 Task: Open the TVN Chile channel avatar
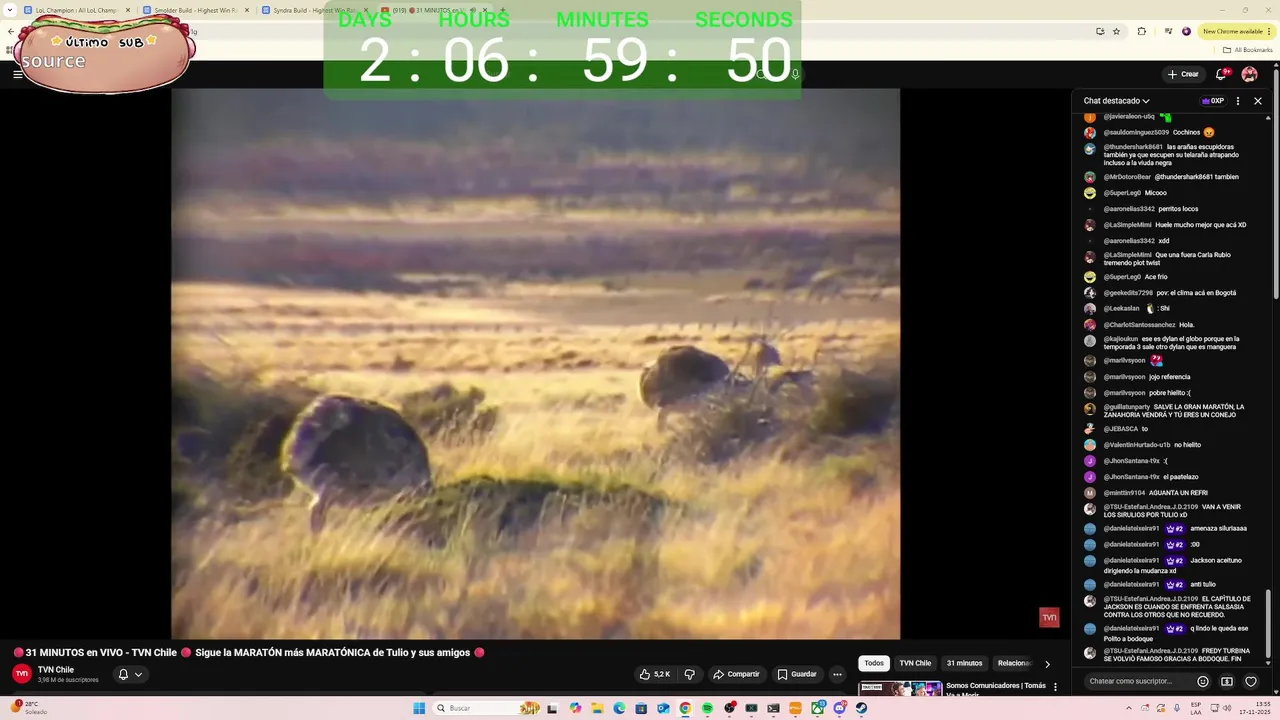coord(22,674)
